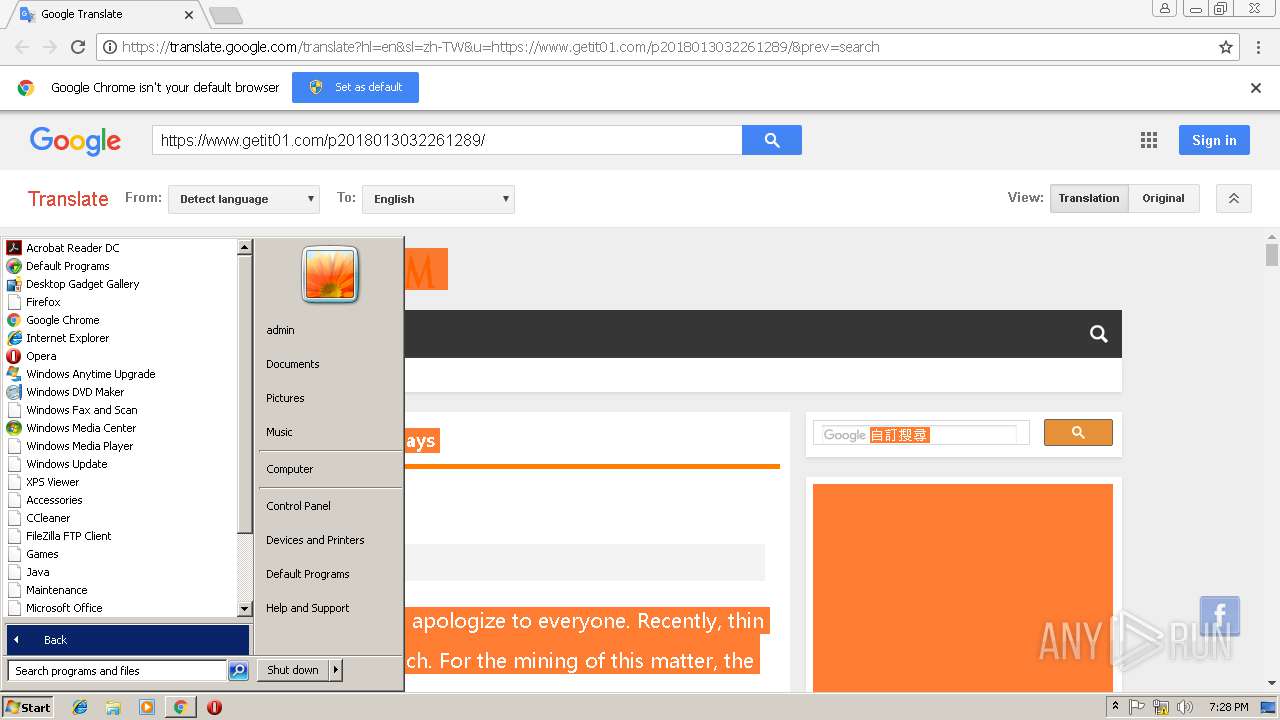This screenshot has height=720, width=1280.
Task: Switch to Original view
Action: click(x=1163, y=198)
